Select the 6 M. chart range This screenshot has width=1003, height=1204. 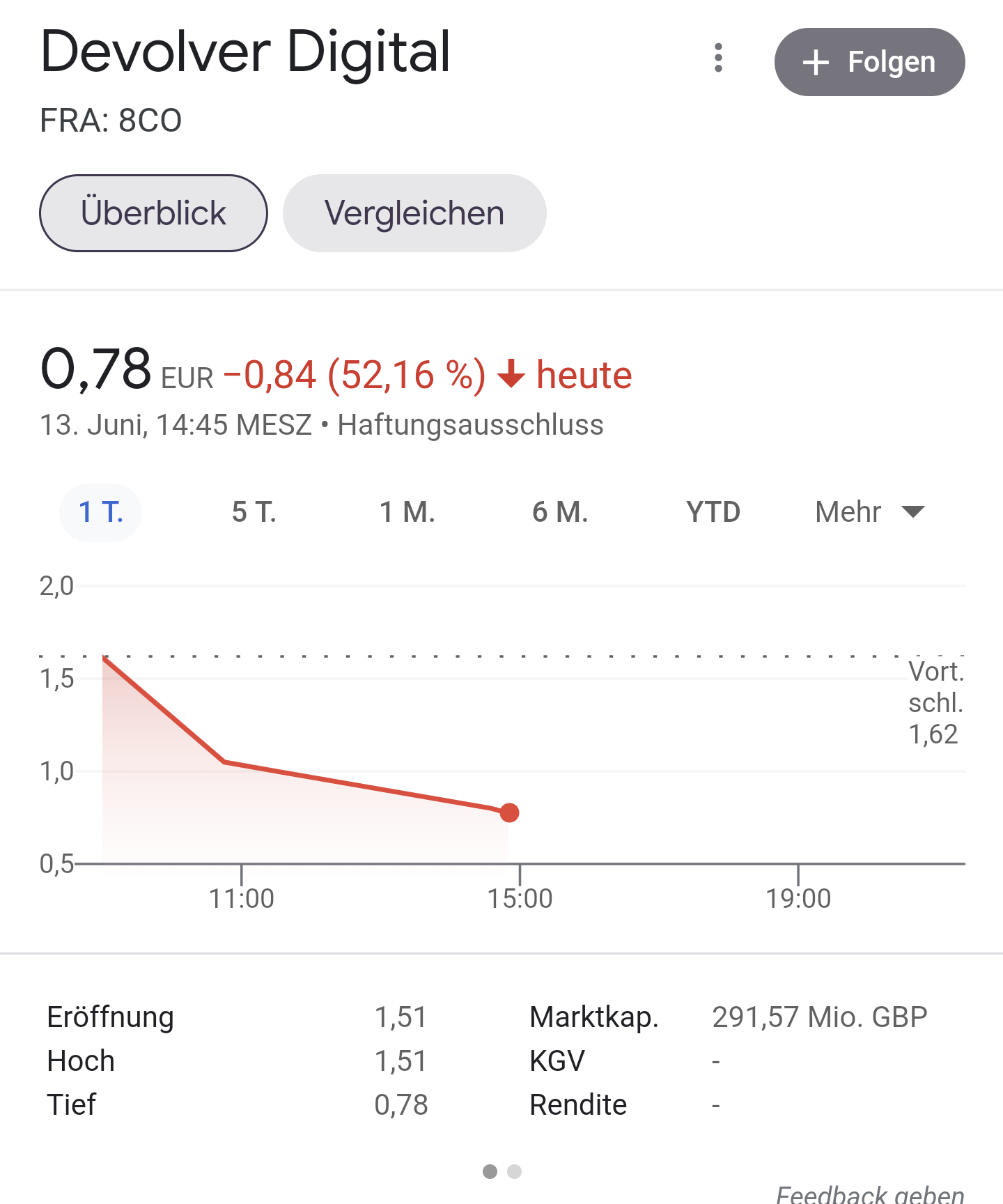(560, 512)
